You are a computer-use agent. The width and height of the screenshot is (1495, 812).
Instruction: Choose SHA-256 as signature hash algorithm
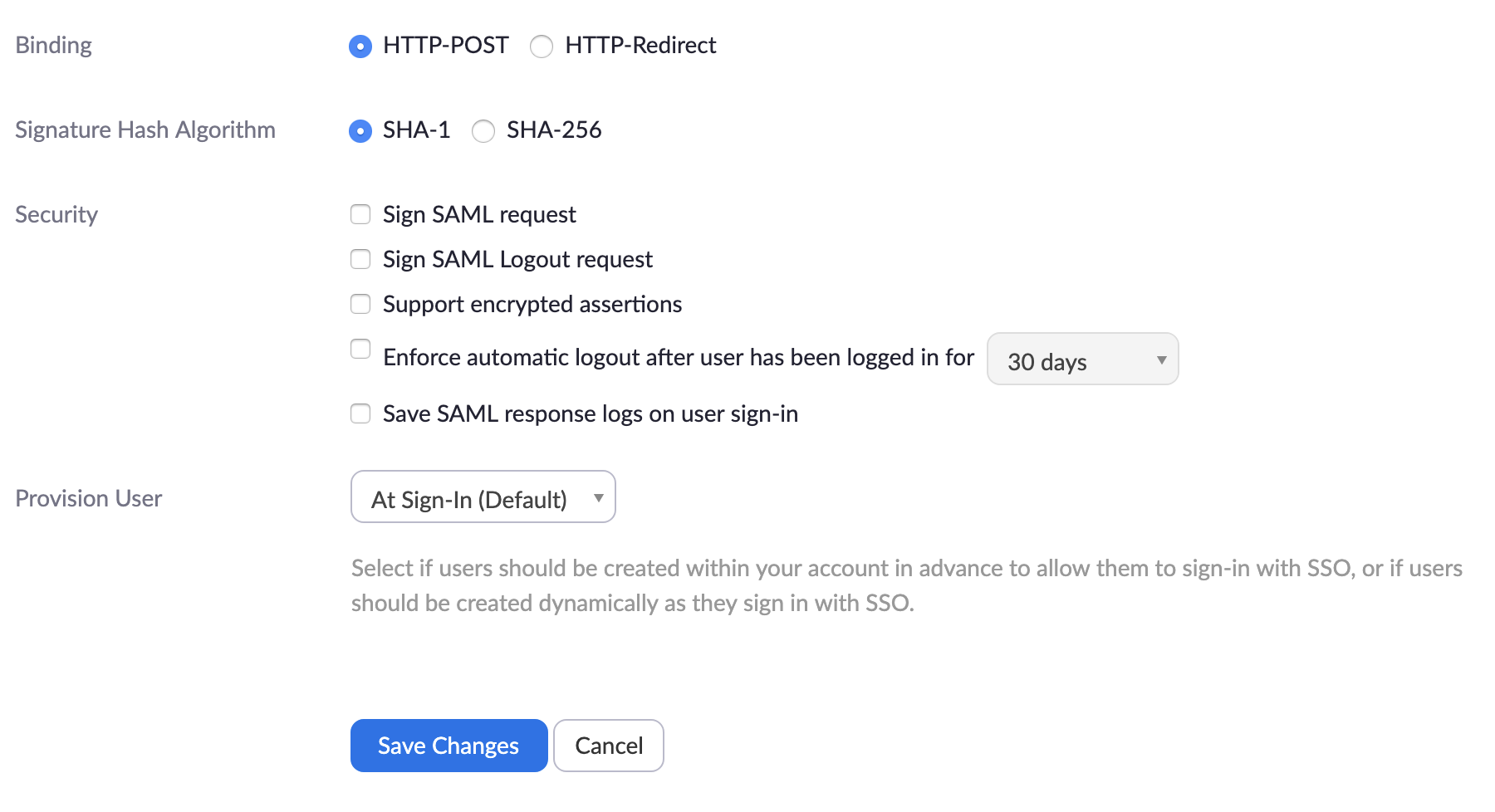pyautogui.click(x=483, y=131)
